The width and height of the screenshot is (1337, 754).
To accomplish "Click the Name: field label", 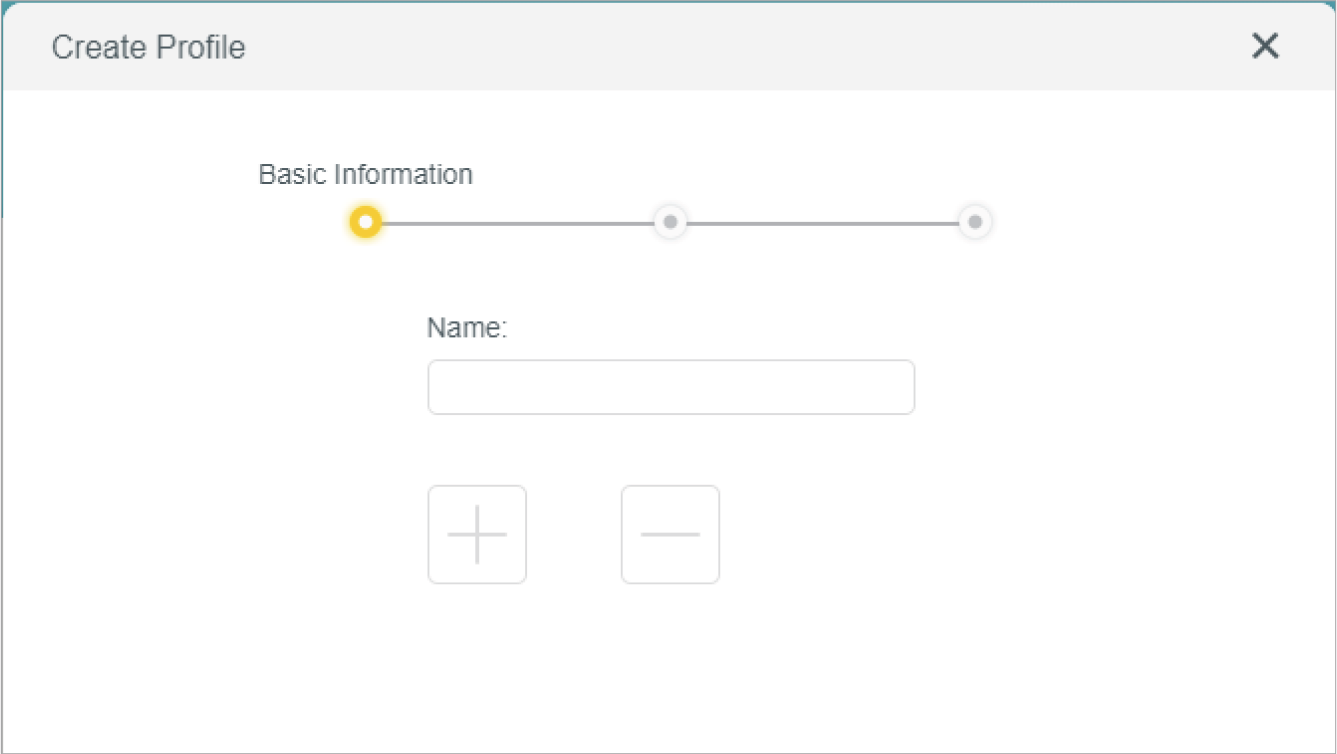I will click(467, 328).
